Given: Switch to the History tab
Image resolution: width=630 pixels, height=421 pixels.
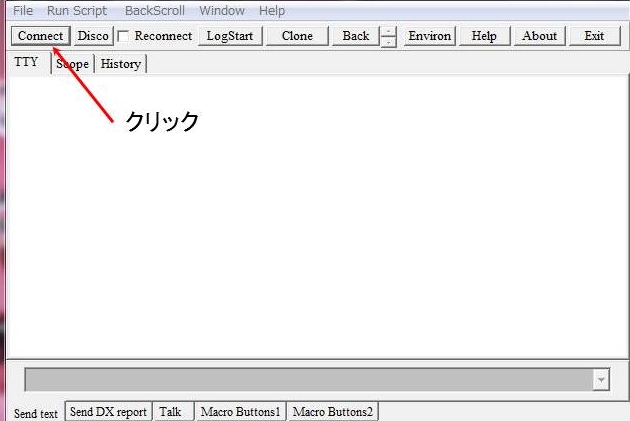Looking at the screenshot, I should click(121, 64).
